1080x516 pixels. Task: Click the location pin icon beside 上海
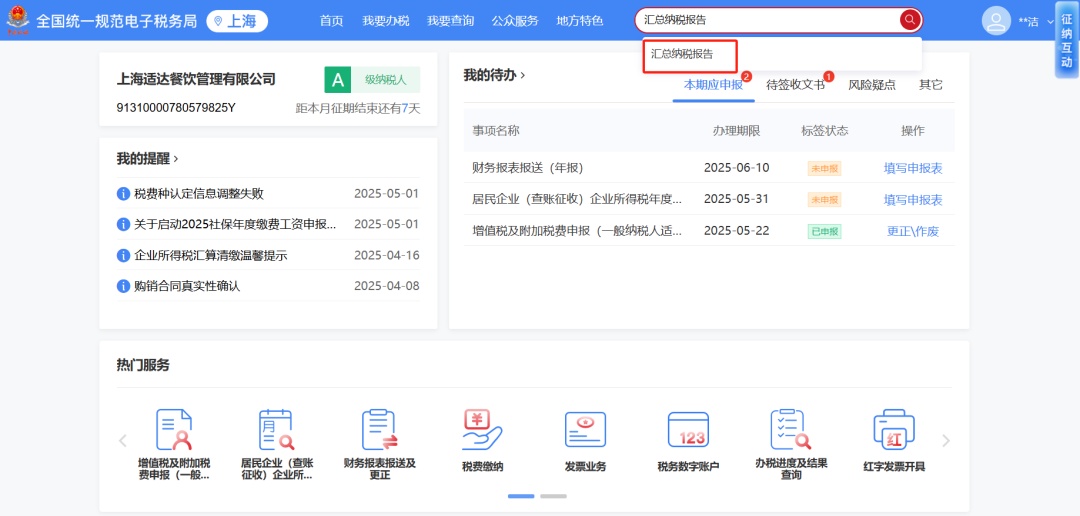[x=218, y=21]
